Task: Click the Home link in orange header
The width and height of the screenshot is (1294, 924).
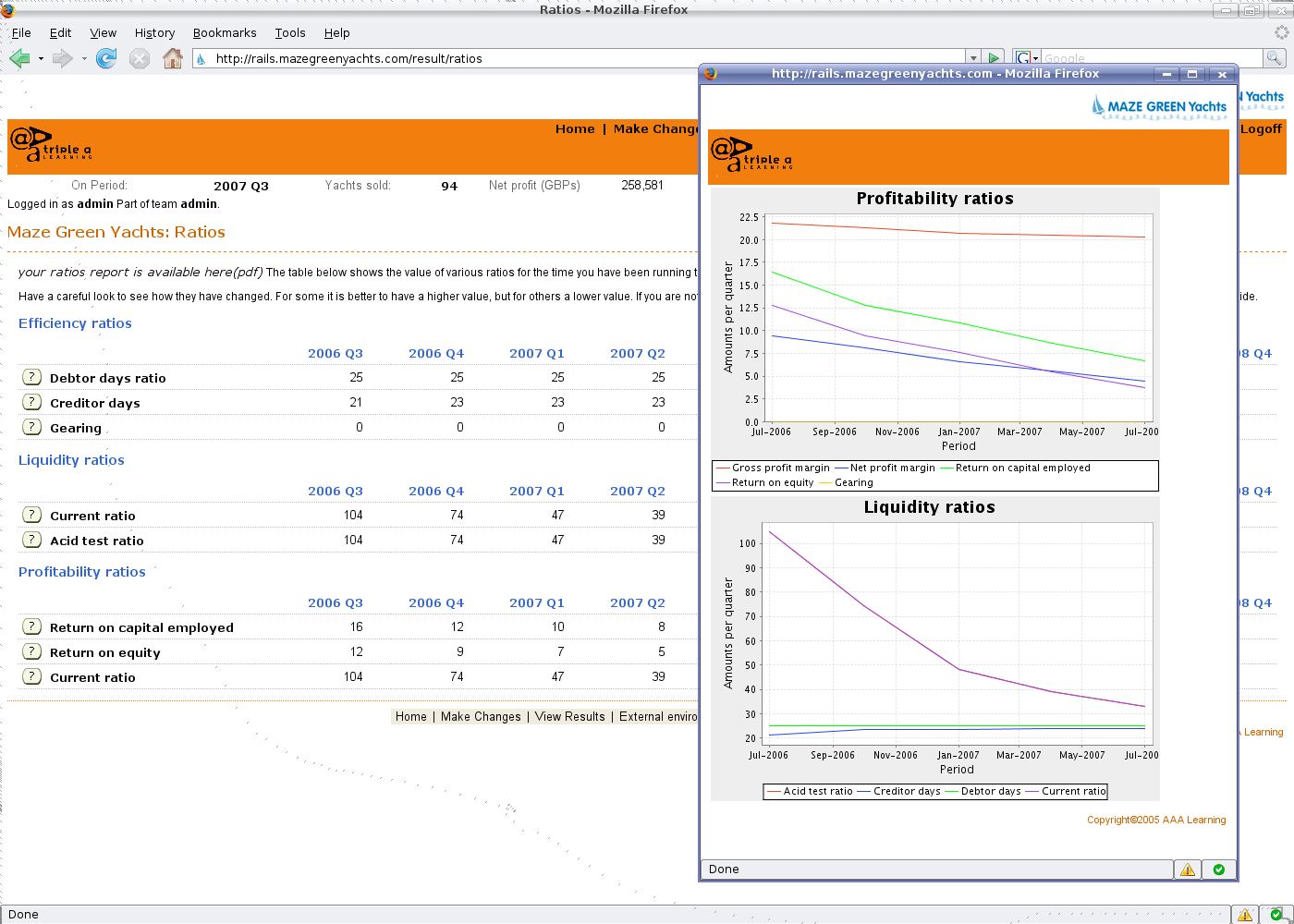Action: (575, 129)
